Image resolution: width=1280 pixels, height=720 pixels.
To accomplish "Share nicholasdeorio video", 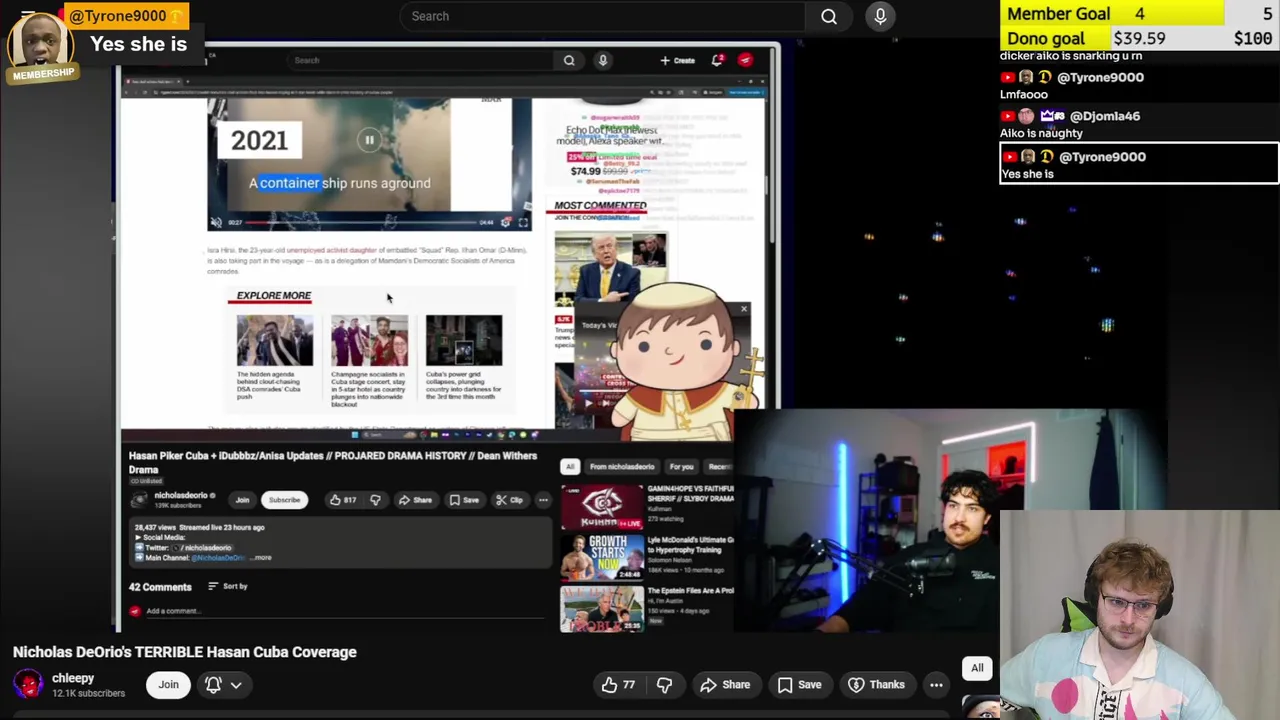I will point(415,500).
